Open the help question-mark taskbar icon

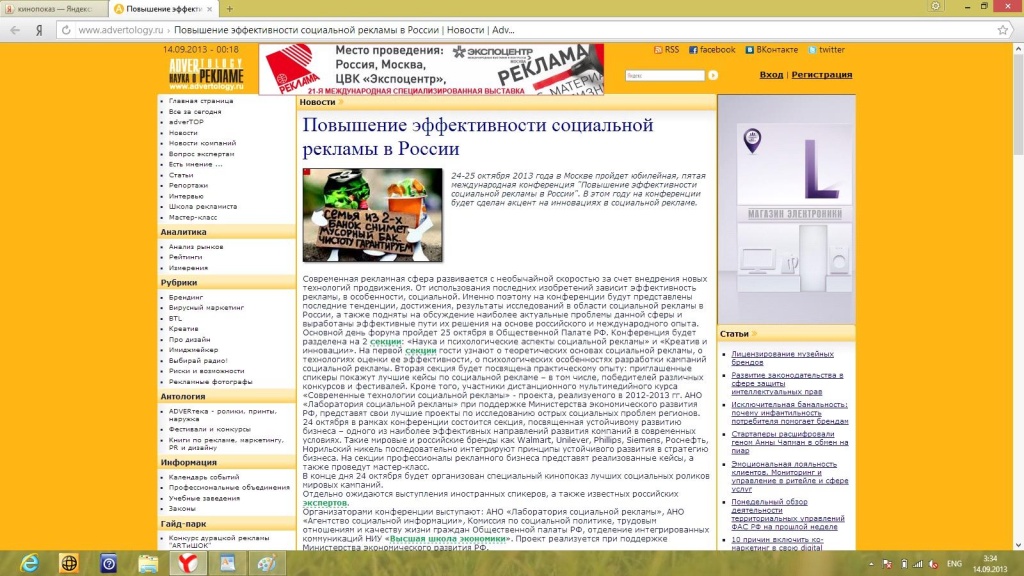pos(108,563)
